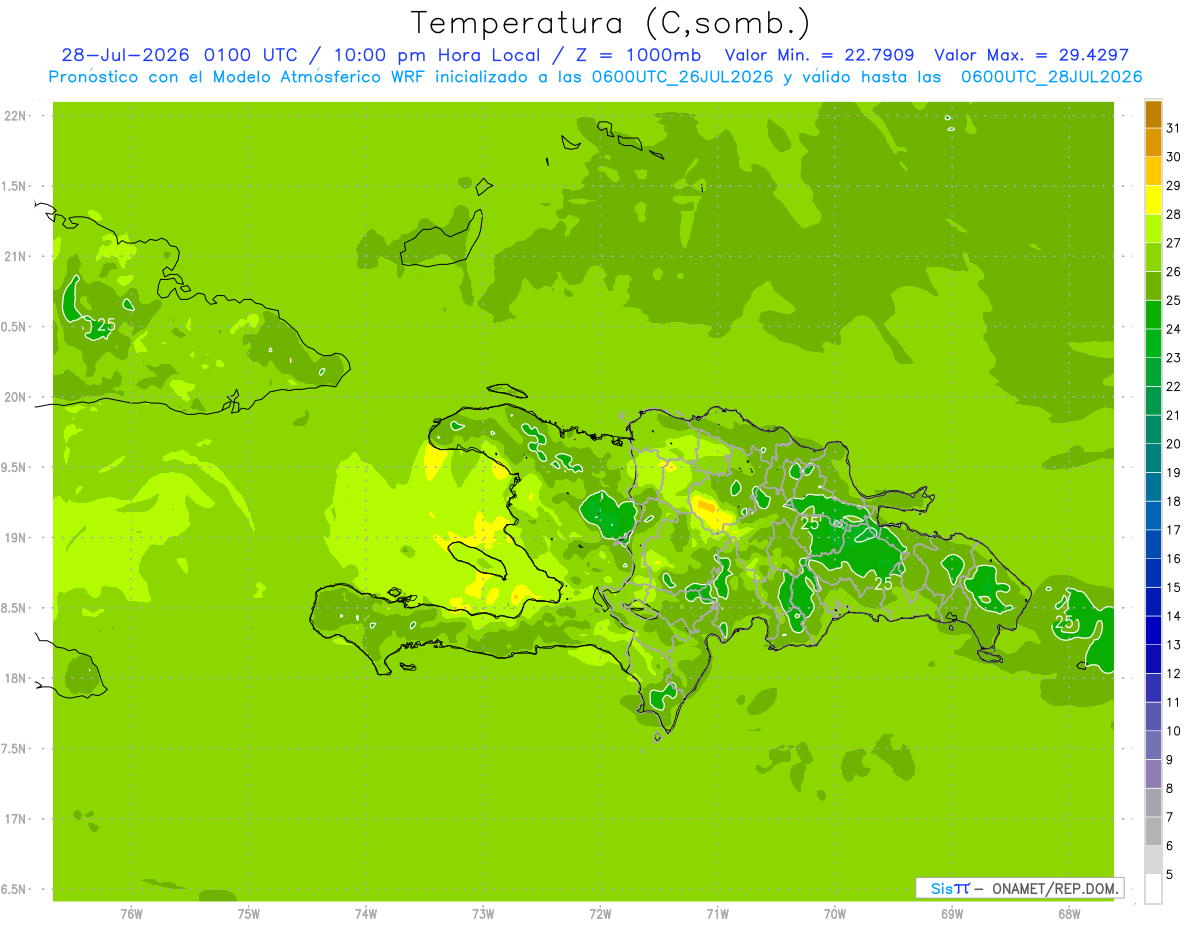Click the longitude label "73W"
1200x927 pixels.
483,914
